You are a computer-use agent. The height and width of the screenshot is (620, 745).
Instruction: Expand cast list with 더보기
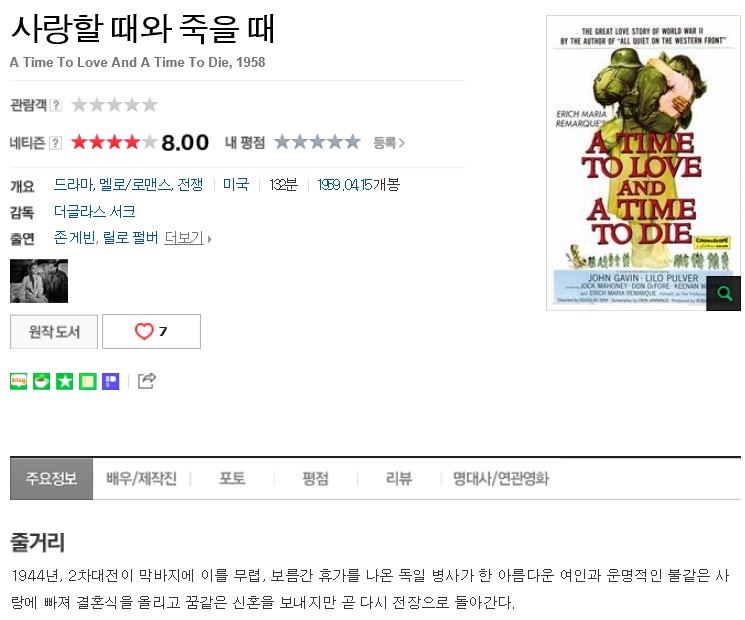(188, 238)
